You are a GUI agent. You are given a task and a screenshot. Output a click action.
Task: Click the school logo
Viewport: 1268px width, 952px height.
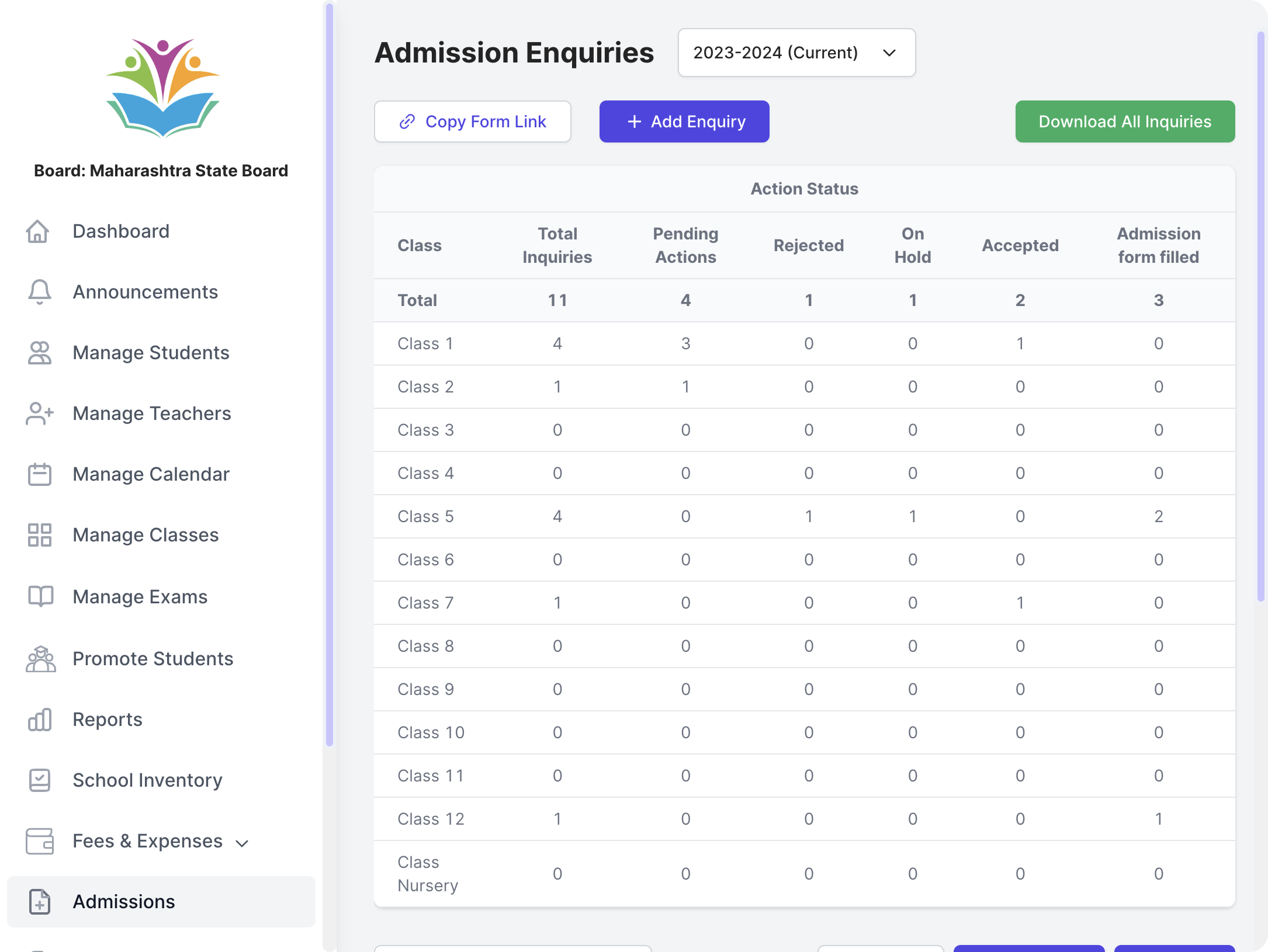[162, 89]
